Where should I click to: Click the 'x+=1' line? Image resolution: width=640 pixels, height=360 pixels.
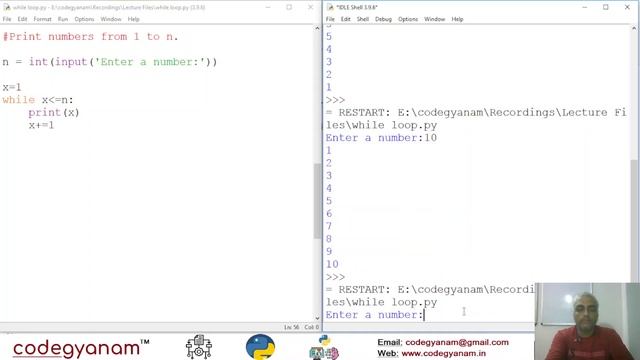click(41, 125)
